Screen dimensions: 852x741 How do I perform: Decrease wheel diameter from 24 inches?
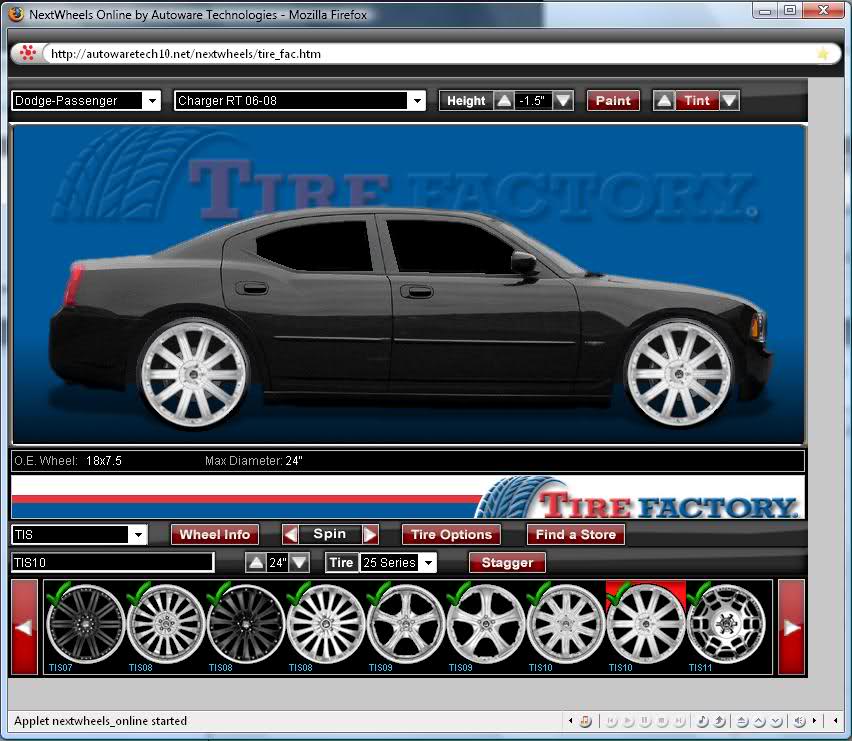(x=299, y=562)
